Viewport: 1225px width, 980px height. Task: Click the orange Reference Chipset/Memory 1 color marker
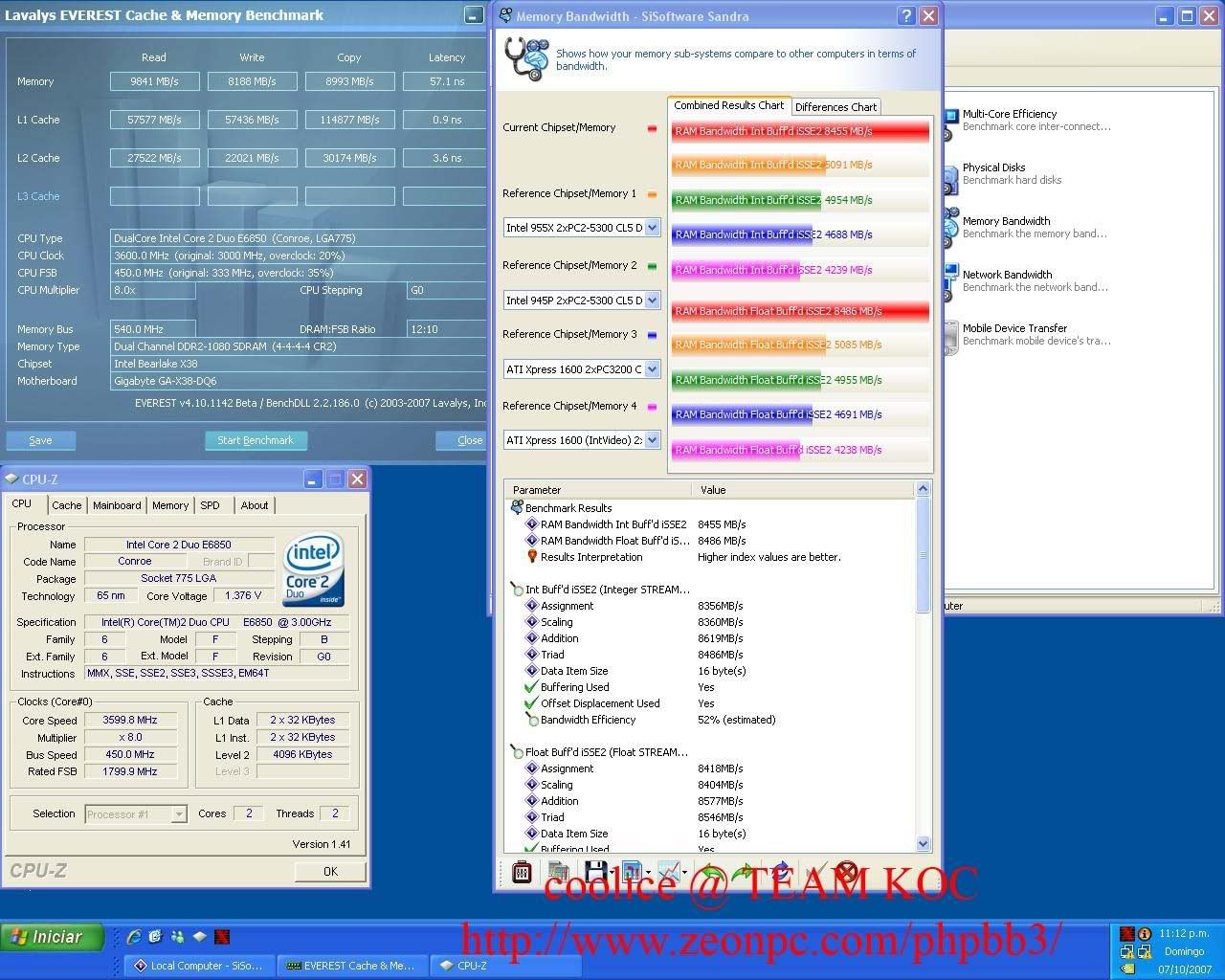652,194
